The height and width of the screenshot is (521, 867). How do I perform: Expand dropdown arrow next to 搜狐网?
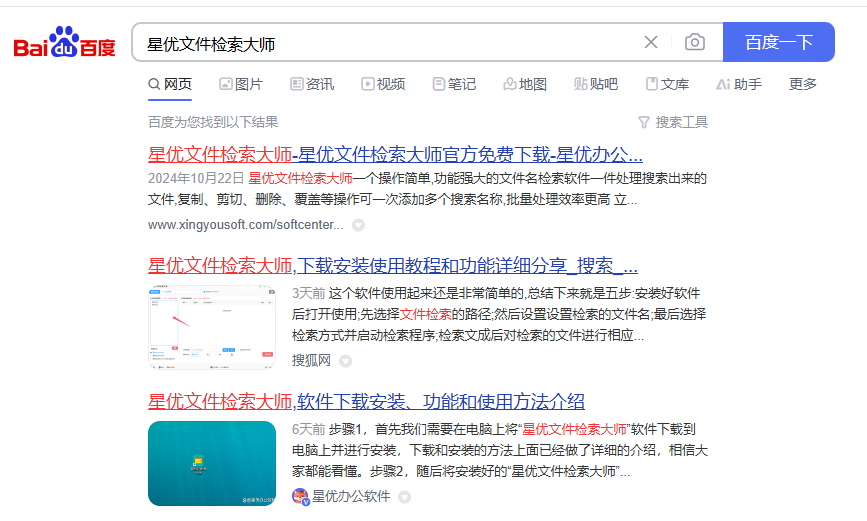click(x=346, y=361)
